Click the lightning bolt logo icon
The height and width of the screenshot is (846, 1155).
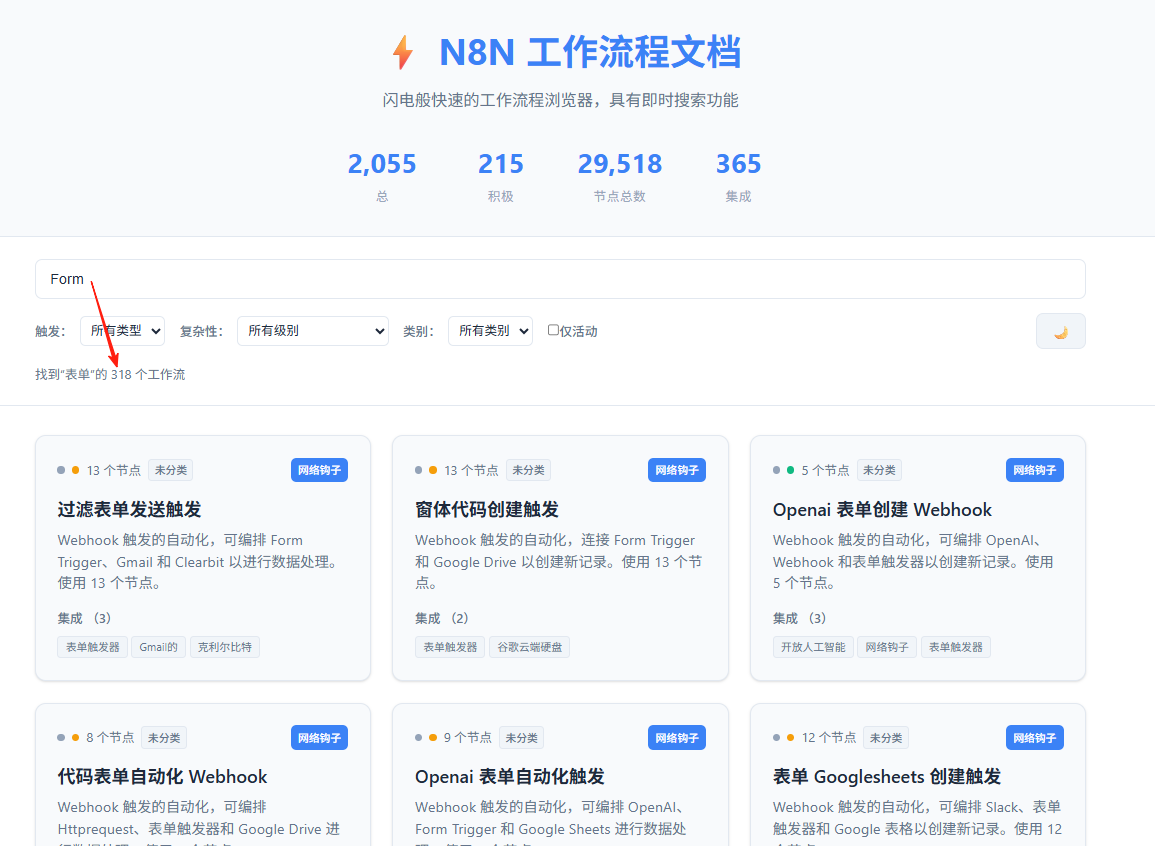tap(403, 52)
